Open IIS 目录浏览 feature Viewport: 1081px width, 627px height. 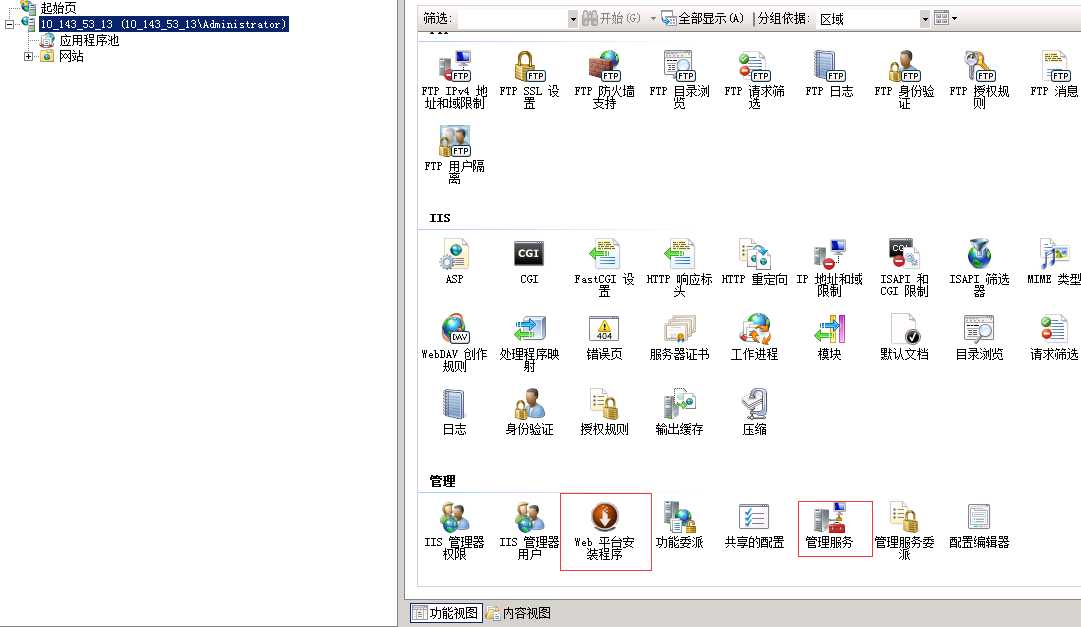[x=979, y=337]
